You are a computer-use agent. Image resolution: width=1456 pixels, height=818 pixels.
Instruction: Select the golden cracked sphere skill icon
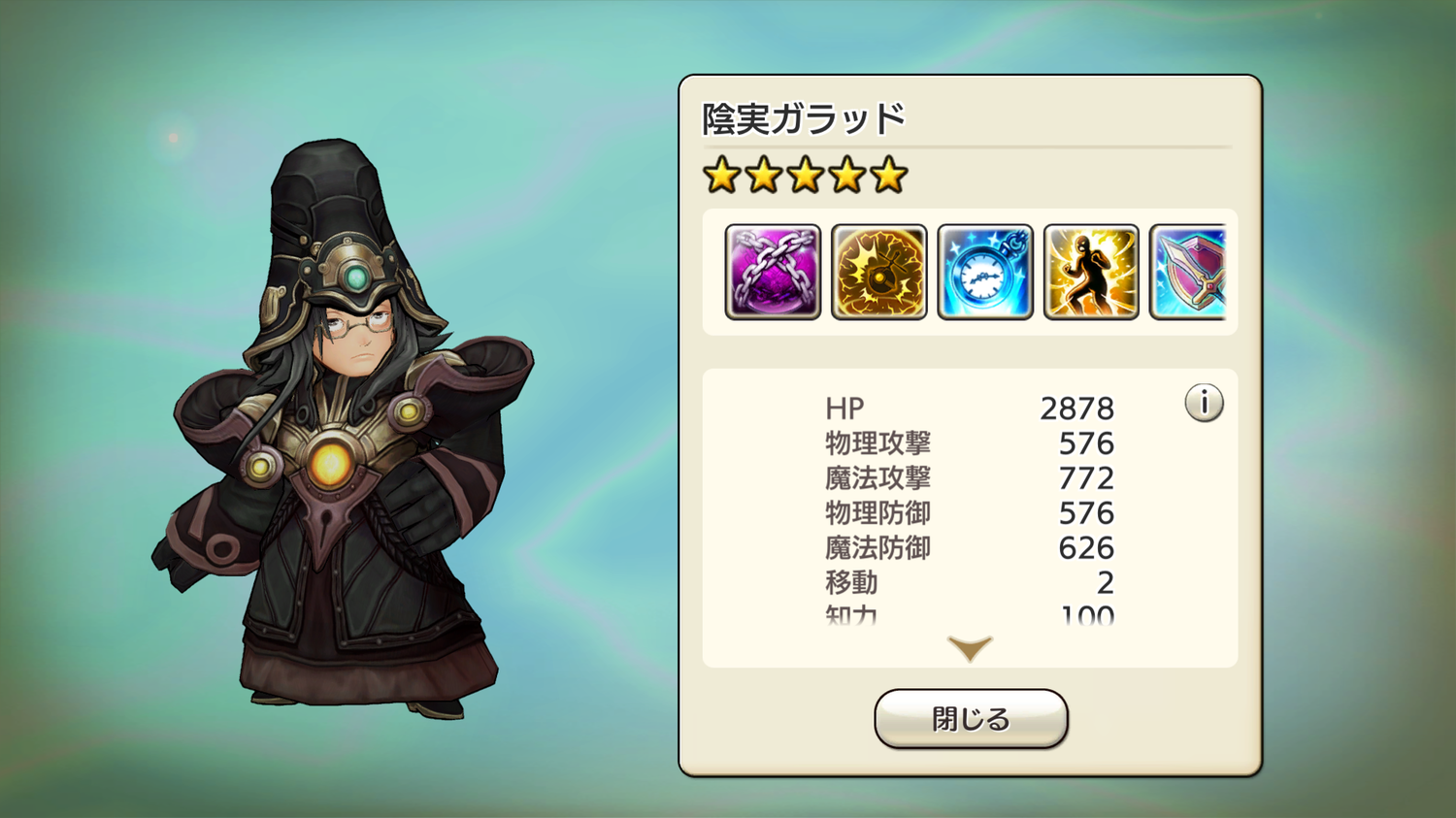[x=879, y=272]
